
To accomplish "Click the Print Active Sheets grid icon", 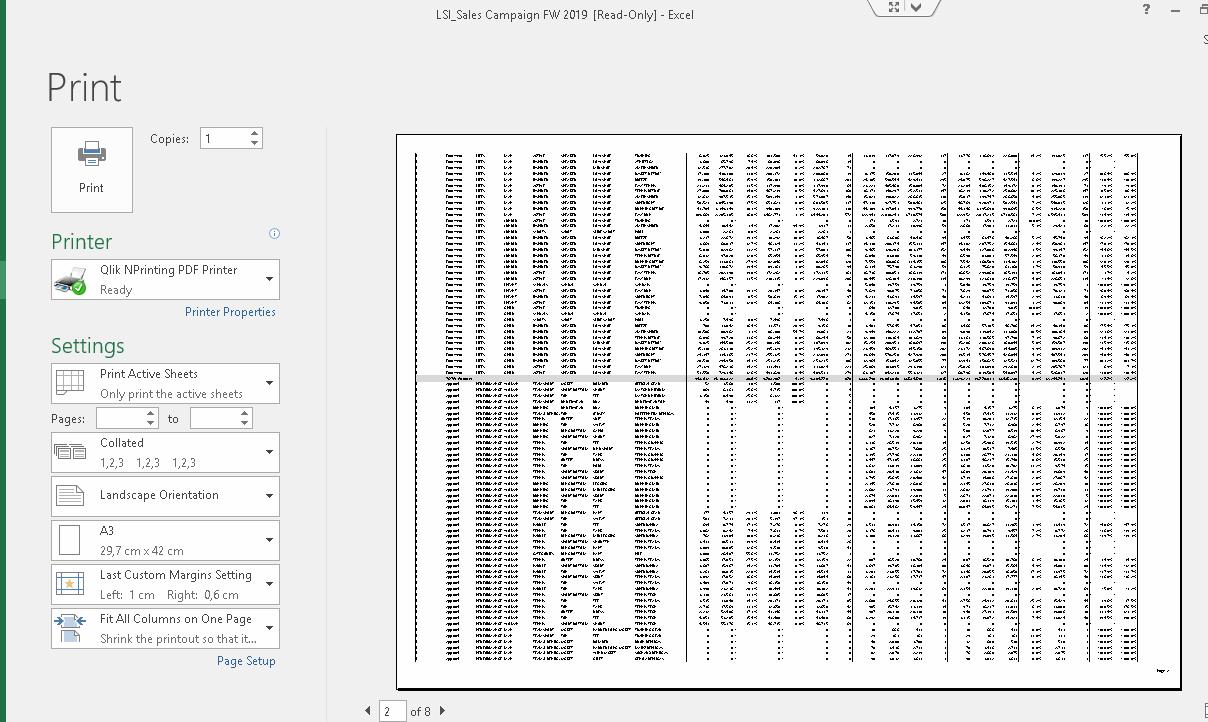I will coord(70,381).
